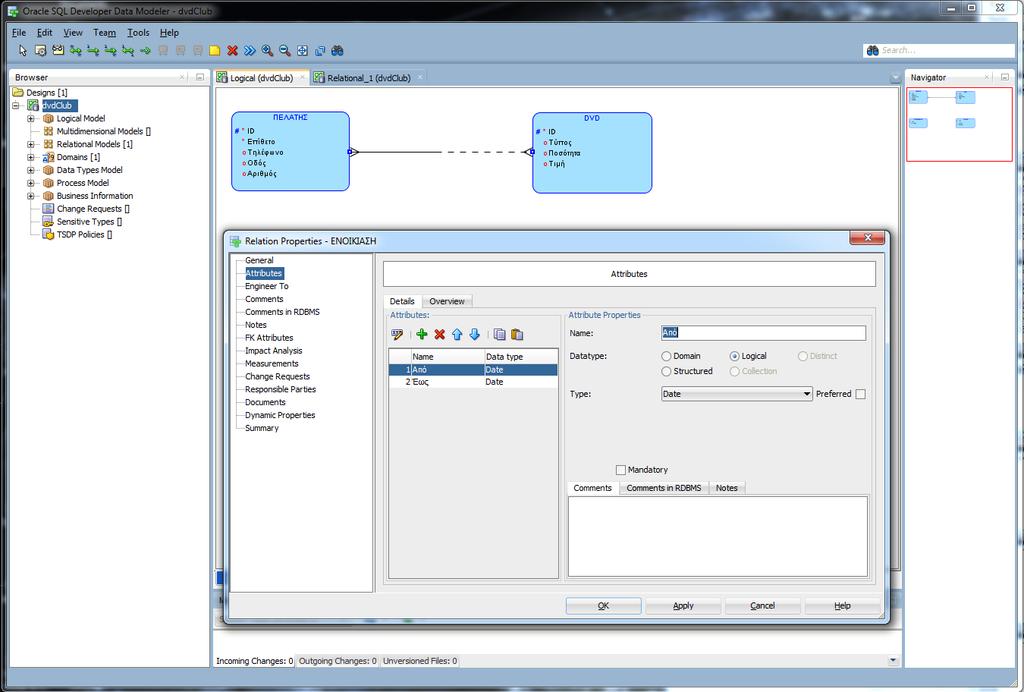Expand the Logical Model node

[x=31, y=118]
